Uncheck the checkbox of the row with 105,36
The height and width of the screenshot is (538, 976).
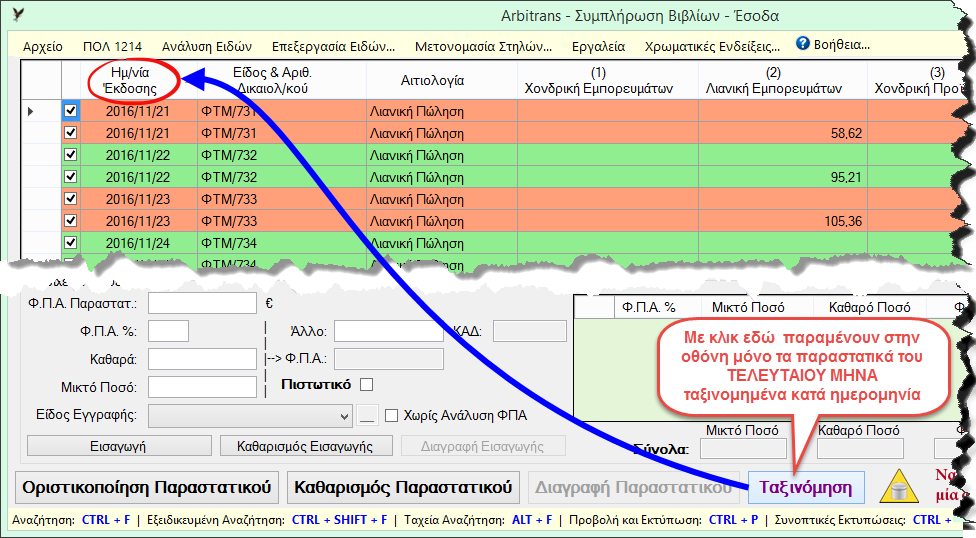pyautogui.click(x=70, y=220)
